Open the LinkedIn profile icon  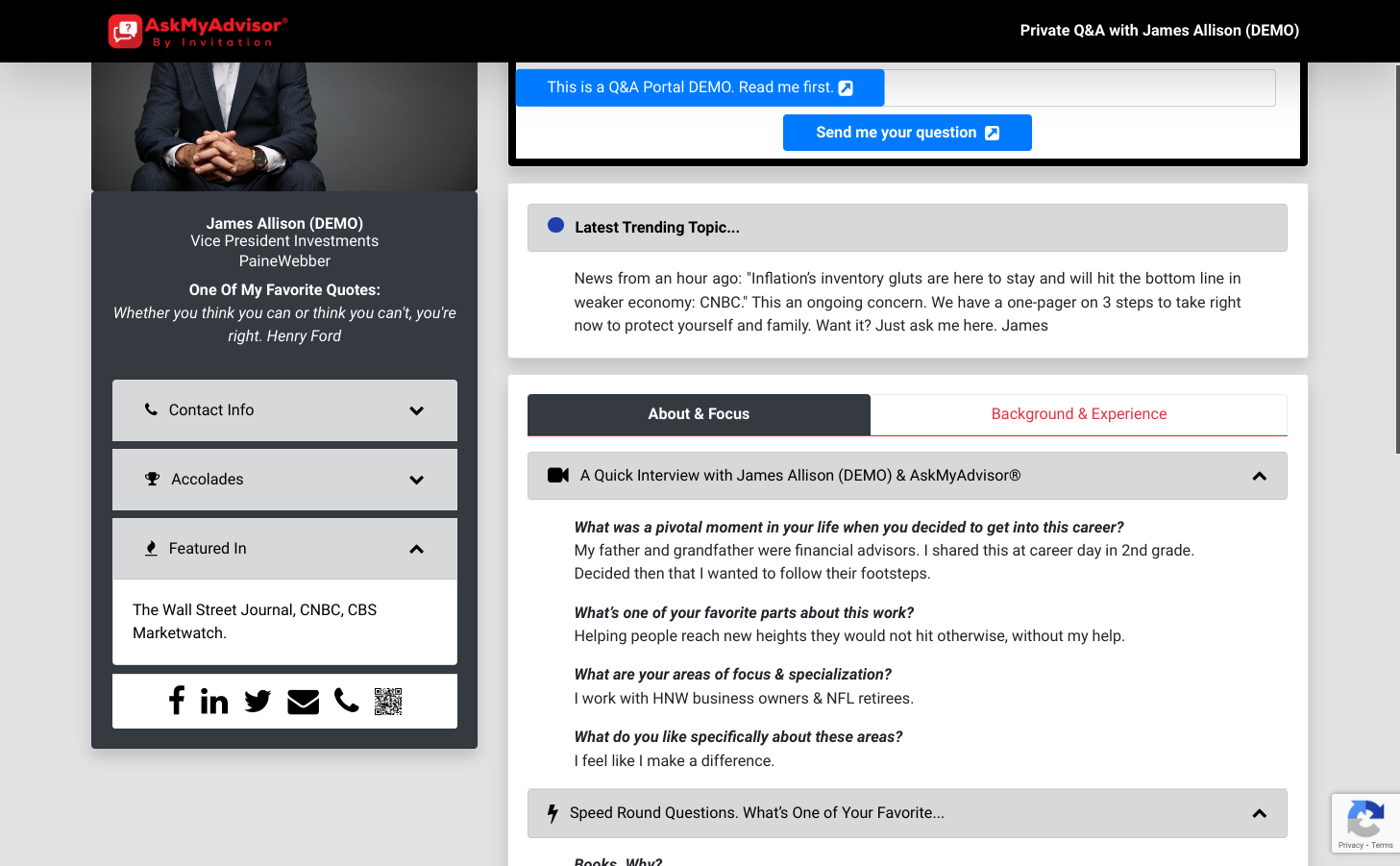pos(214,701)
